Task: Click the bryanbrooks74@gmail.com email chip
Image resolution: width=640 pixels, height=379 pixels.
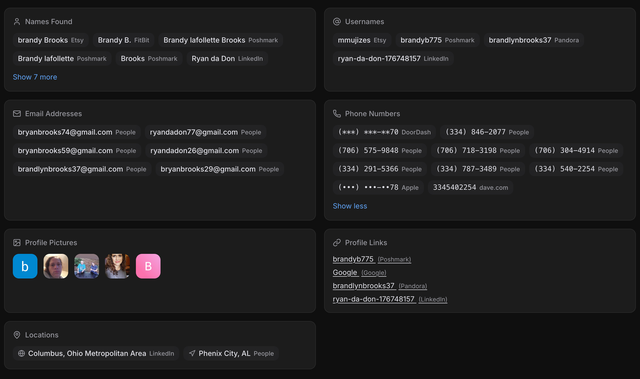Action: (77, 132)
